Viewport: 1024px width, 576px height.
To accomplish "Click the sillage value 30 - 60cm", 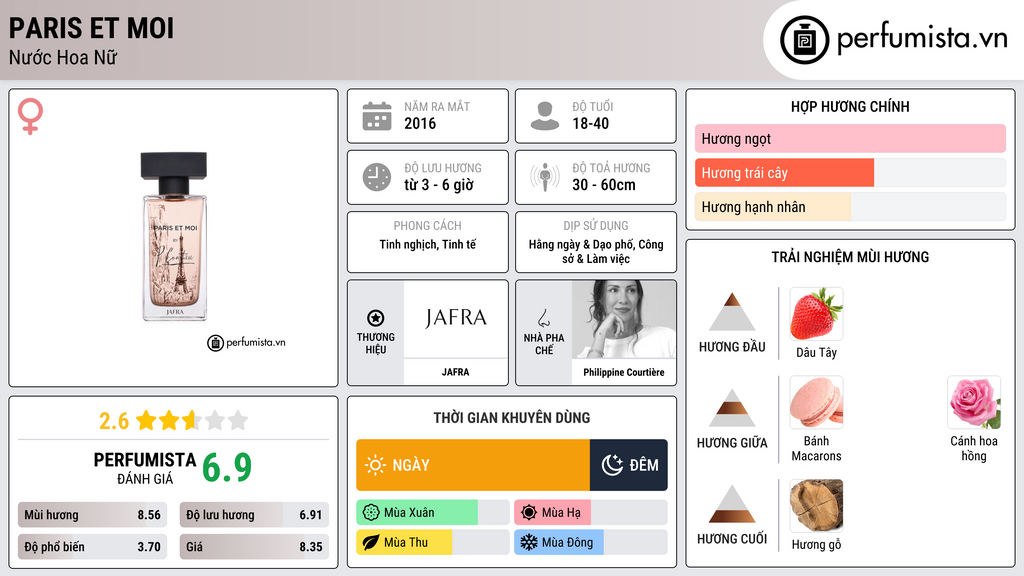I will [x=603, y=185].
